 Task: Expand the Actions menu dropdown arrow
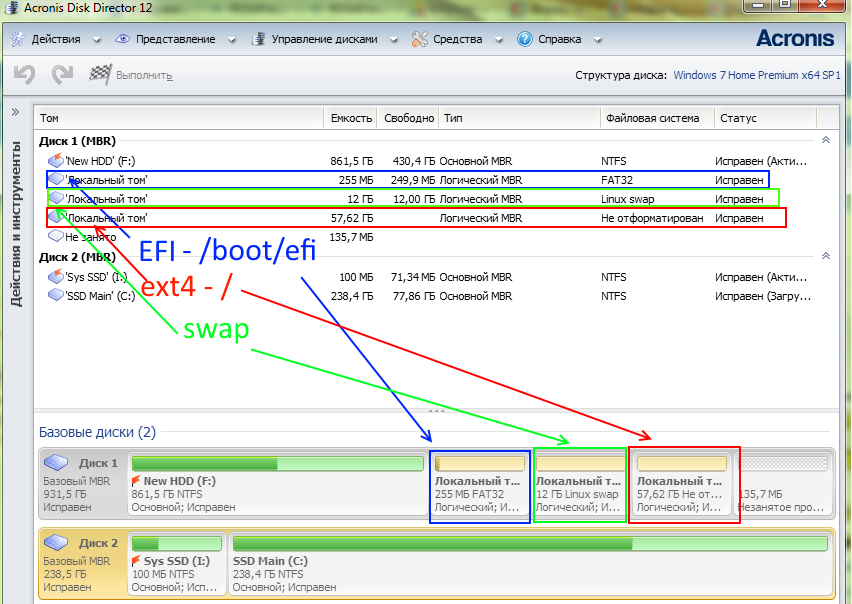pyautogui.click(x=96, y=40)
